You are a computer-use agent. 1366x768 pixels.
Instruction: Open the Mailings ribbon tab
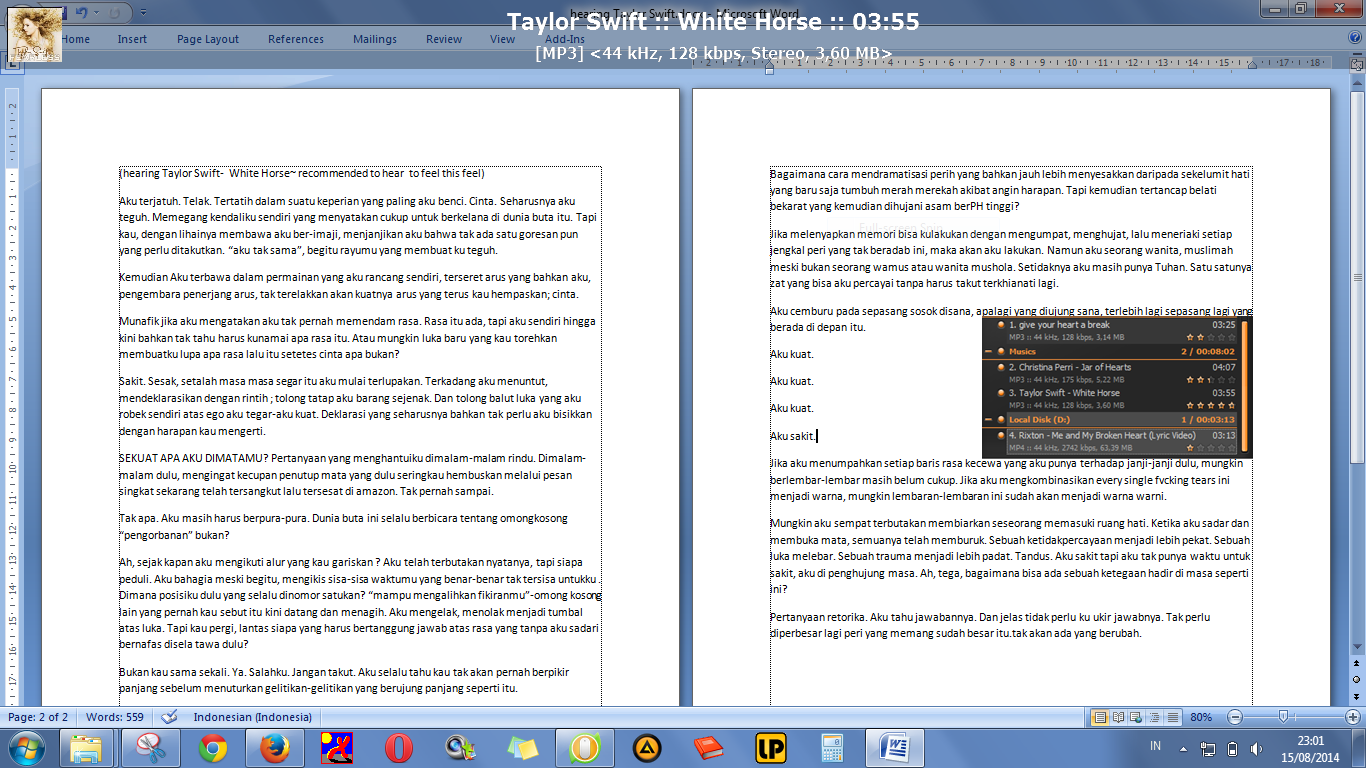[x=375, y=39]
